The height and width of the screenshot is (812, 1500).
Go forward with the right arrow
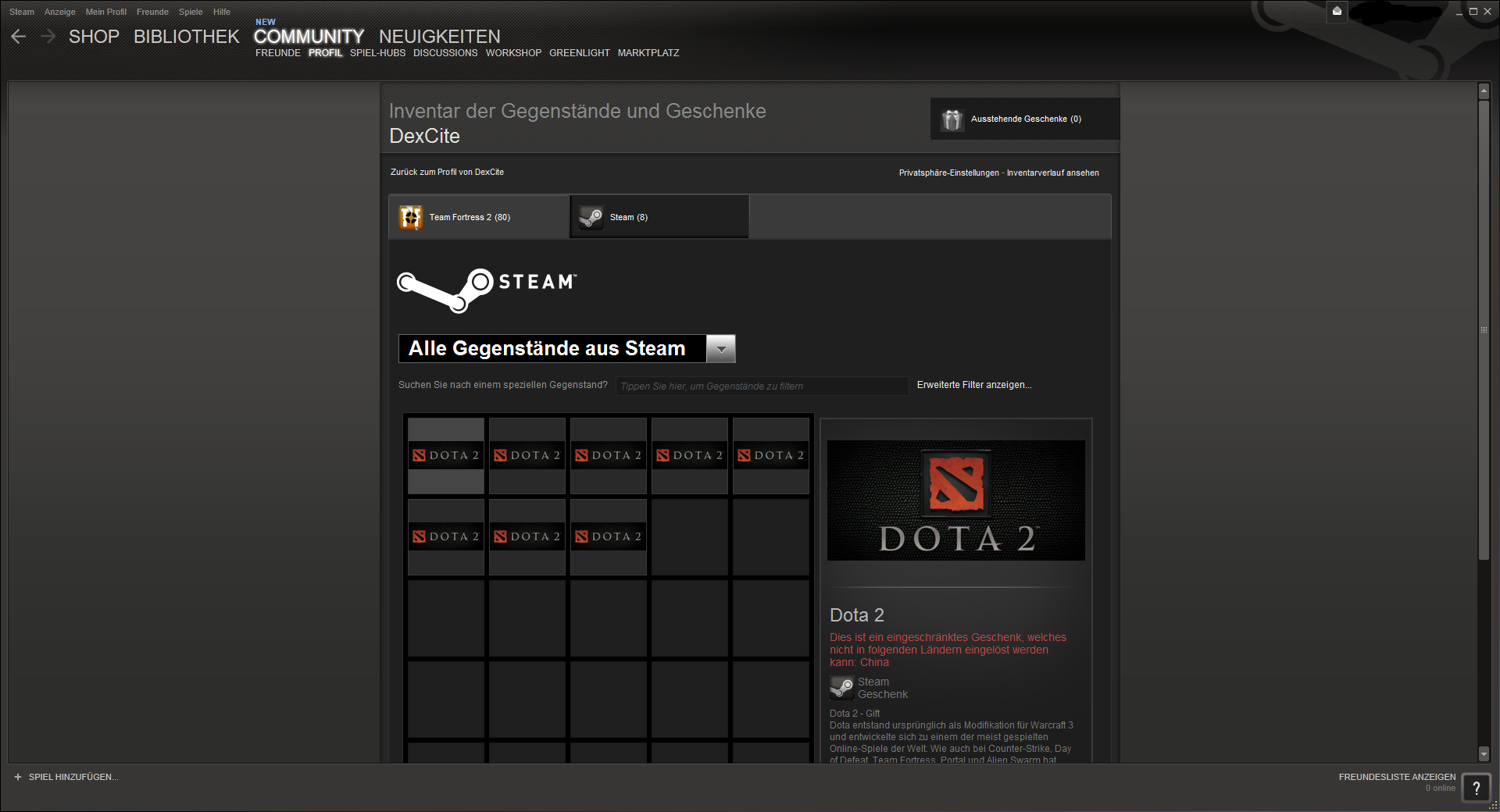(48, 36)
